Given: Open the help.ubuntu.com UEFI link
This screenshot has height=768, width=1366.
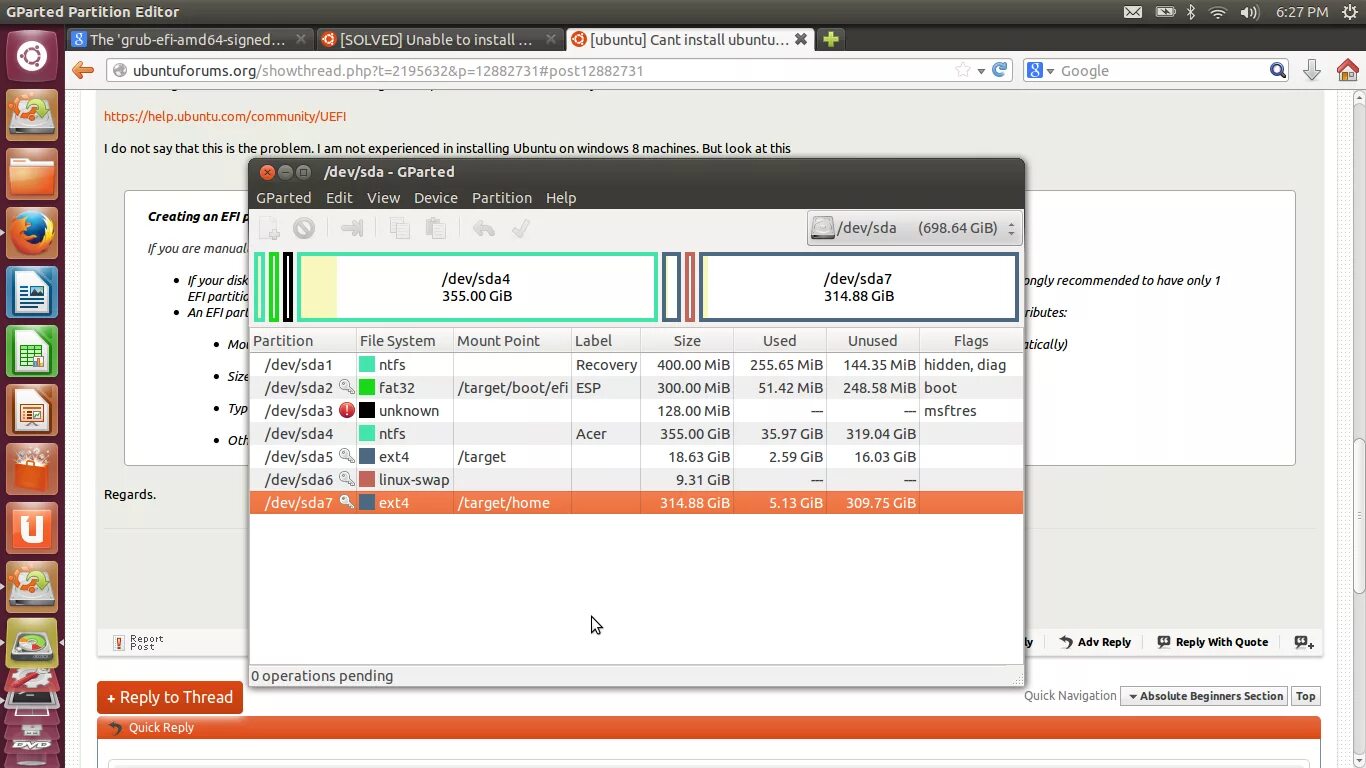Looking at the screenshot, I should tap(225, 116).
